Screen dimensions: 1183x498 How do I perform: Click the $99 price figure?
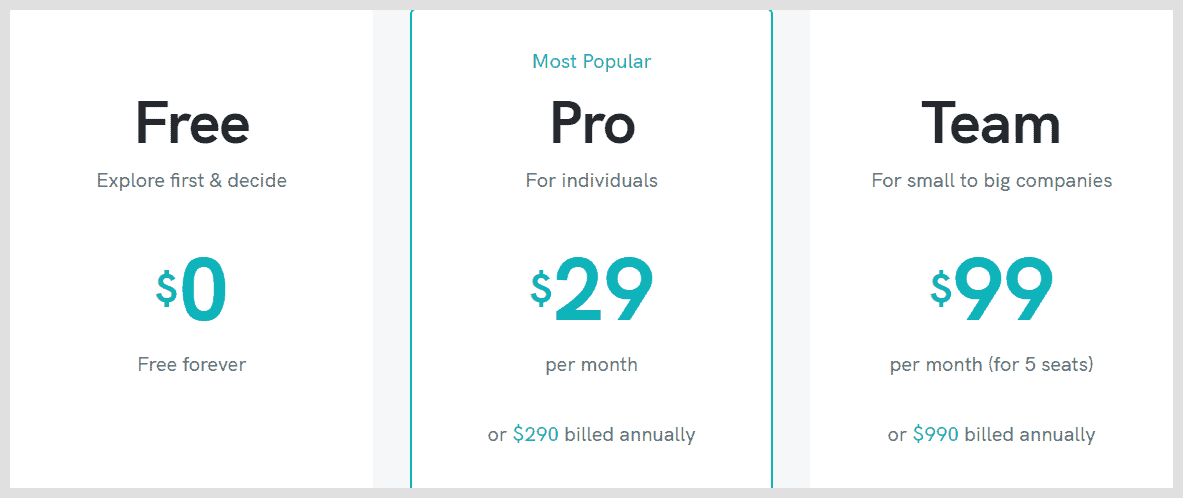[991, 290]
